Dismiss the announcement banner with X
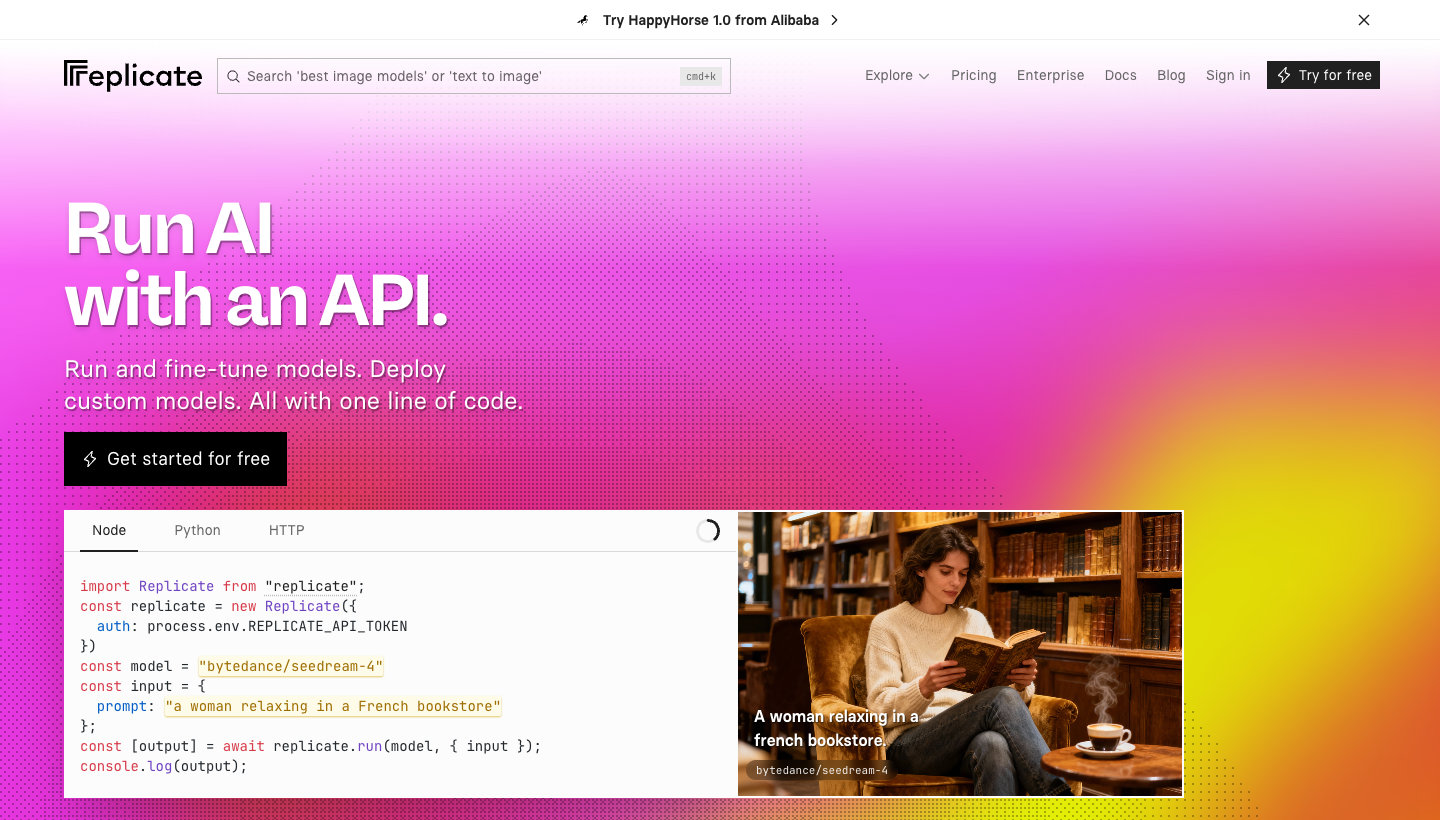 (x=1364, y=20)
